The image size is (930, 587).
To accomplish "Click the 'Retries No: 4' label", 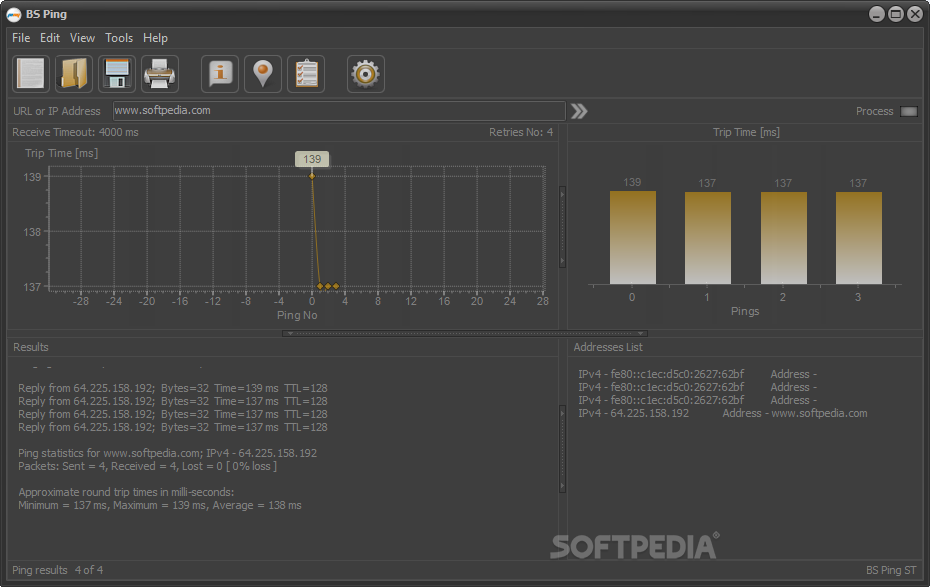I will pos(521,132).
